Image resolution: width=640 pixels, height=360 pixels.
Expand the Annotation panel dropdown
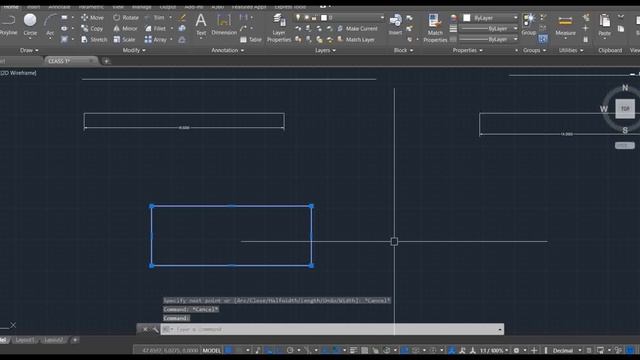click(227, 50)
